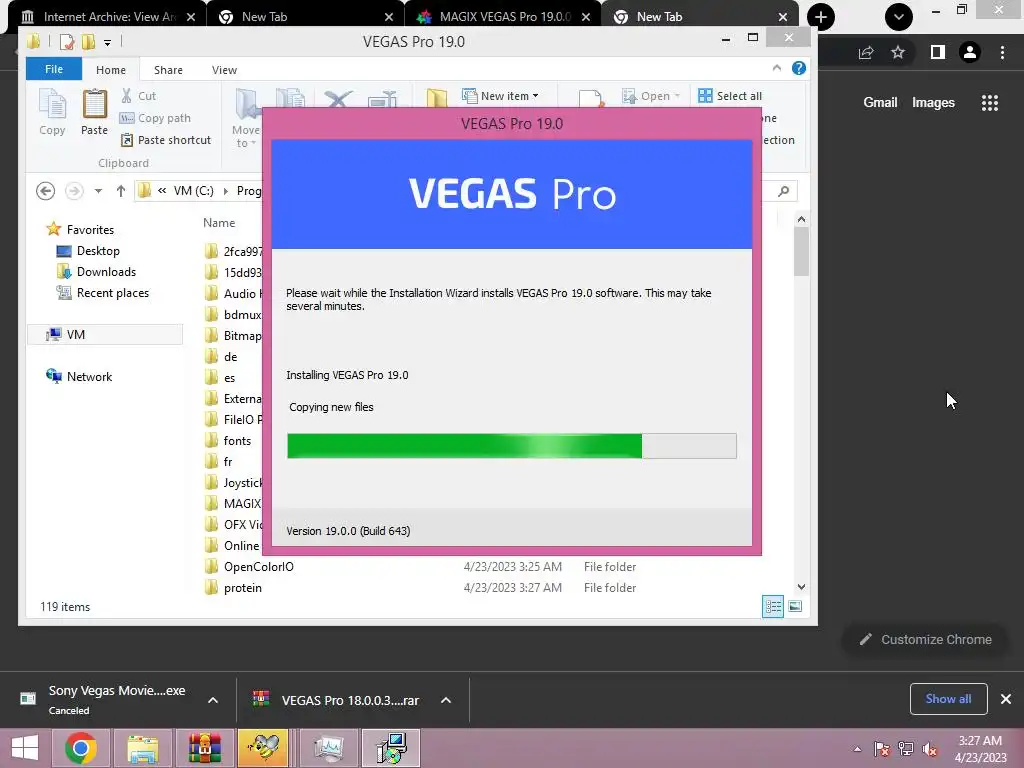Click Copy path in Clipboard group
1024x768 pixels.
pyautogui.click(x=155, y=118)
